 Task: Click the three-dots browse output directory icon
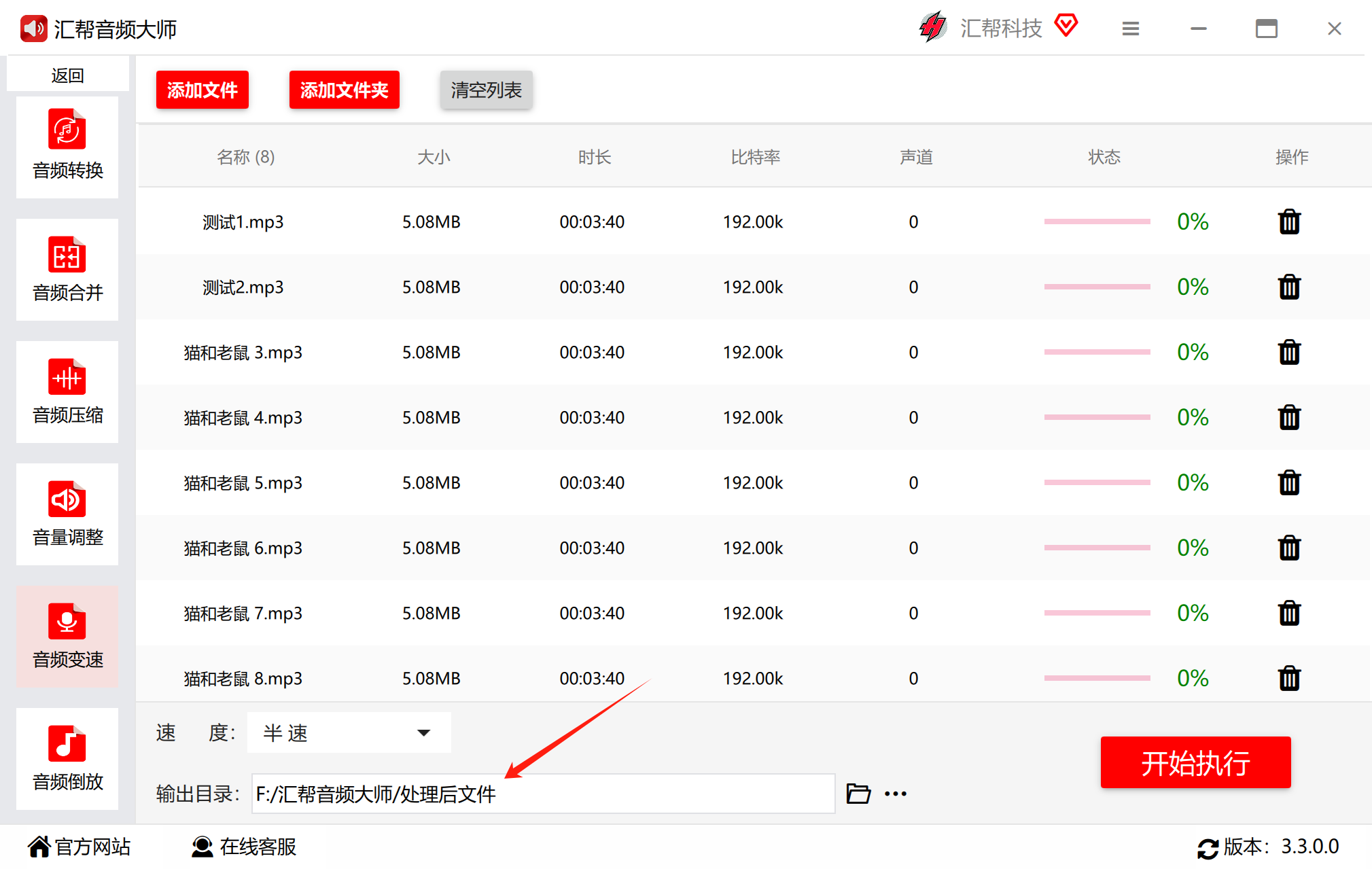(x=895, y=793)
